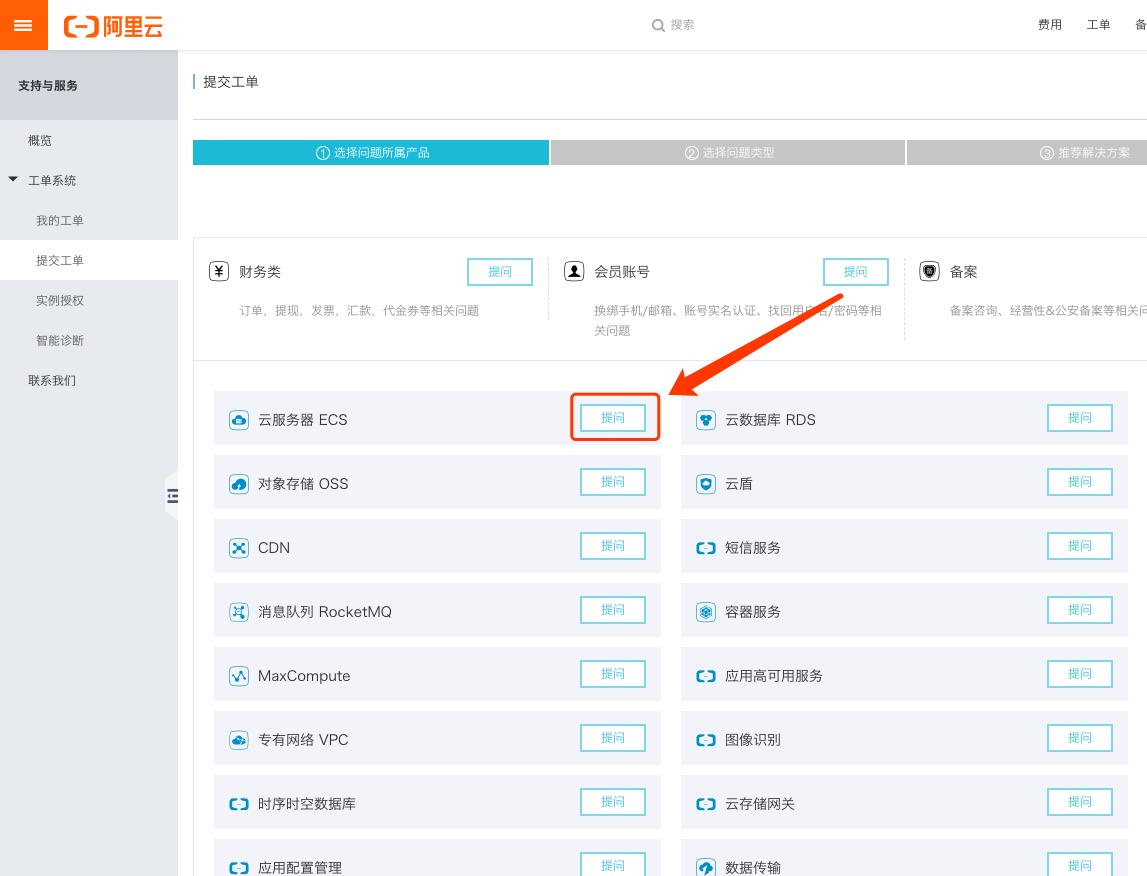Click 提问 for MaxCompute
The height and width of the screenshot is (876, 1147).
point(613,674)
